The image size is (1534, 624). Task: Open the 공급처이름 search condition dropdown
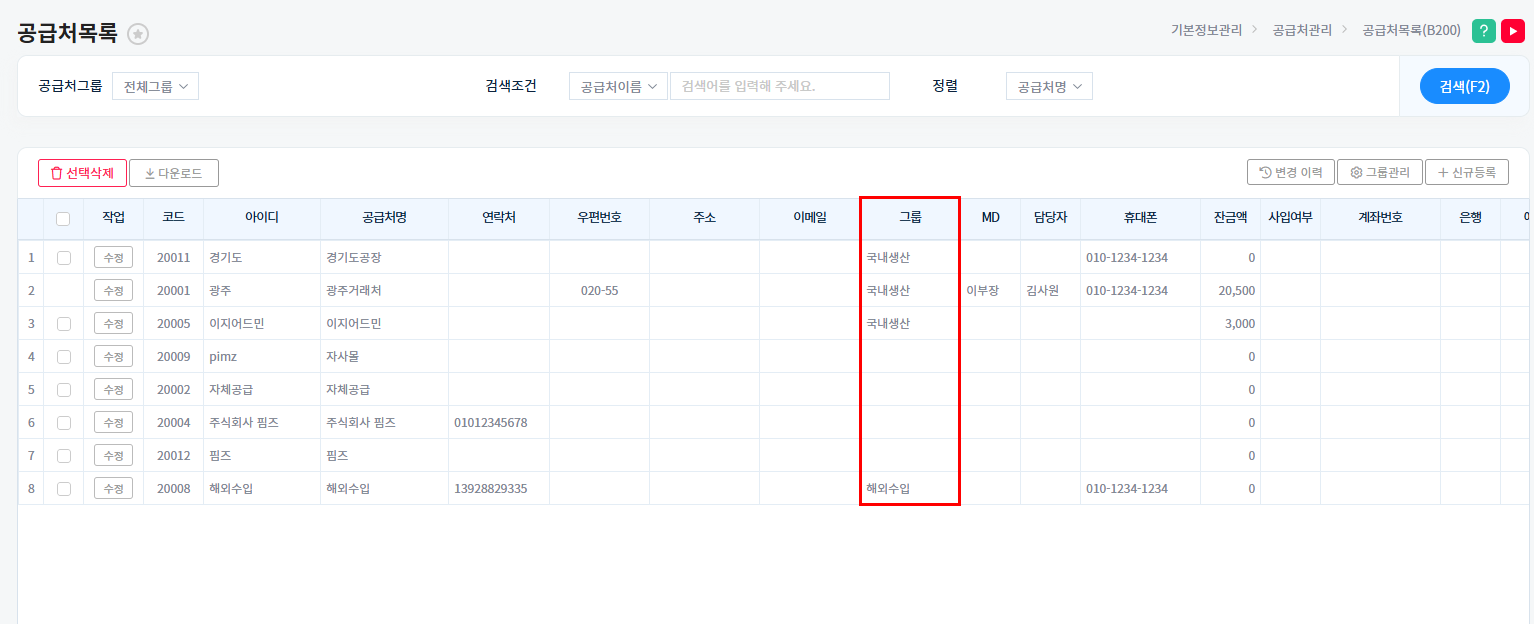tap(618, 86)
